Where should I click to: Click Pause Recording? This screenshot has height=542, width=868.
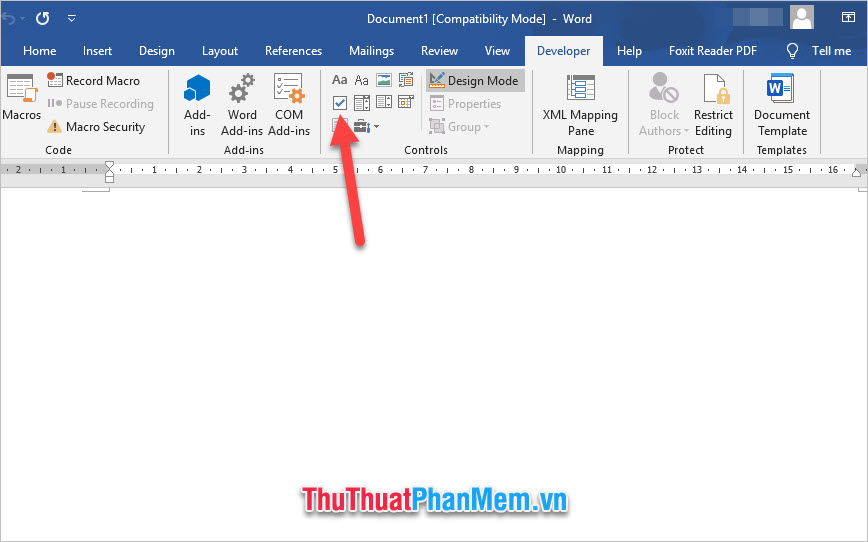point(100,104)
